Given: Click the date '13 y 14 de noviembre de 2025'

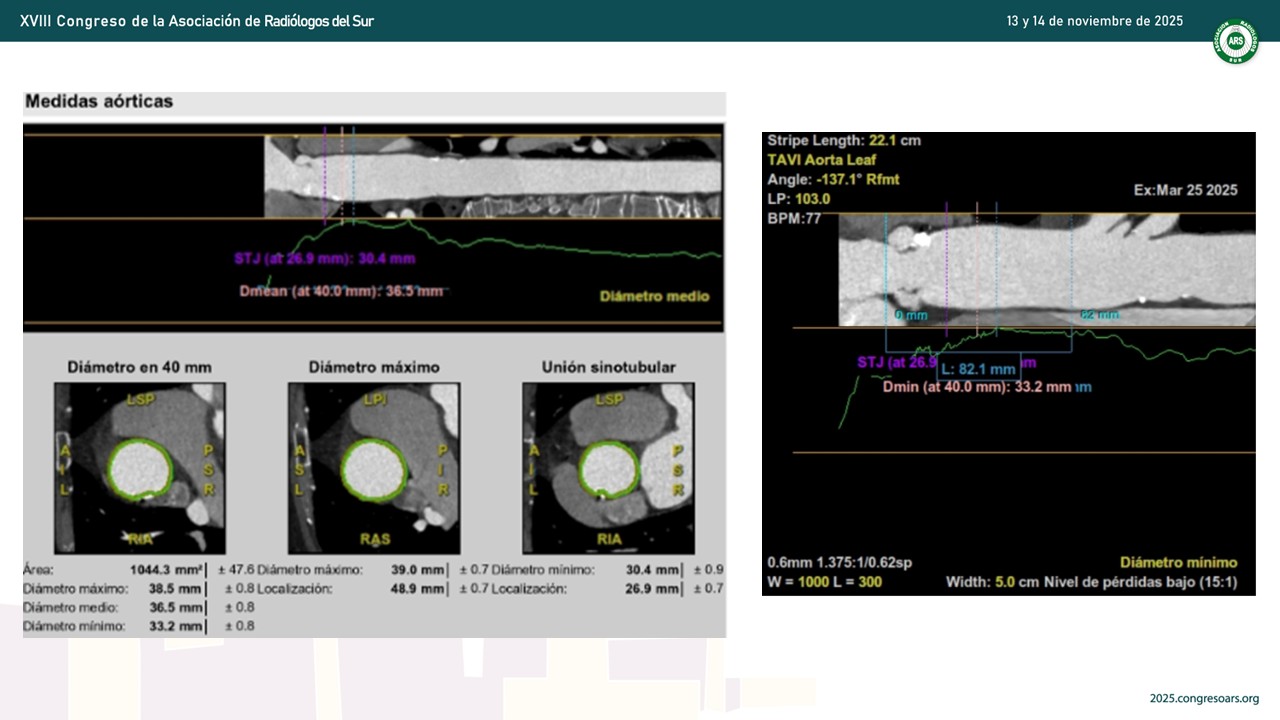Looking at the screenshot, I should tap(1095, 21).
